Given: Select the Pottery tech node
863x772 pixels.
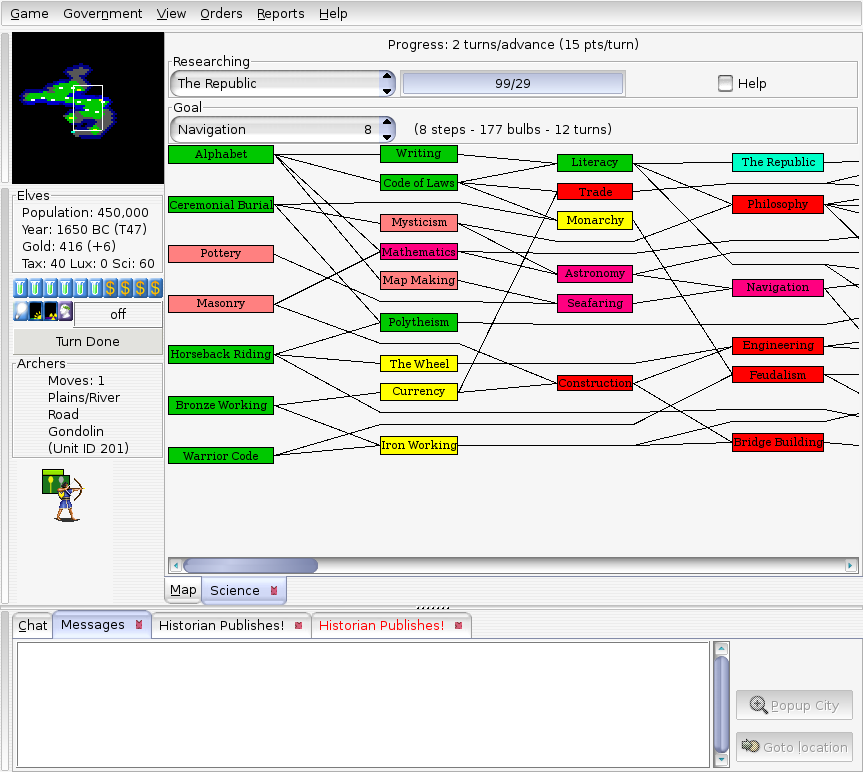Looking at the screenshot, I should point(221,254).
